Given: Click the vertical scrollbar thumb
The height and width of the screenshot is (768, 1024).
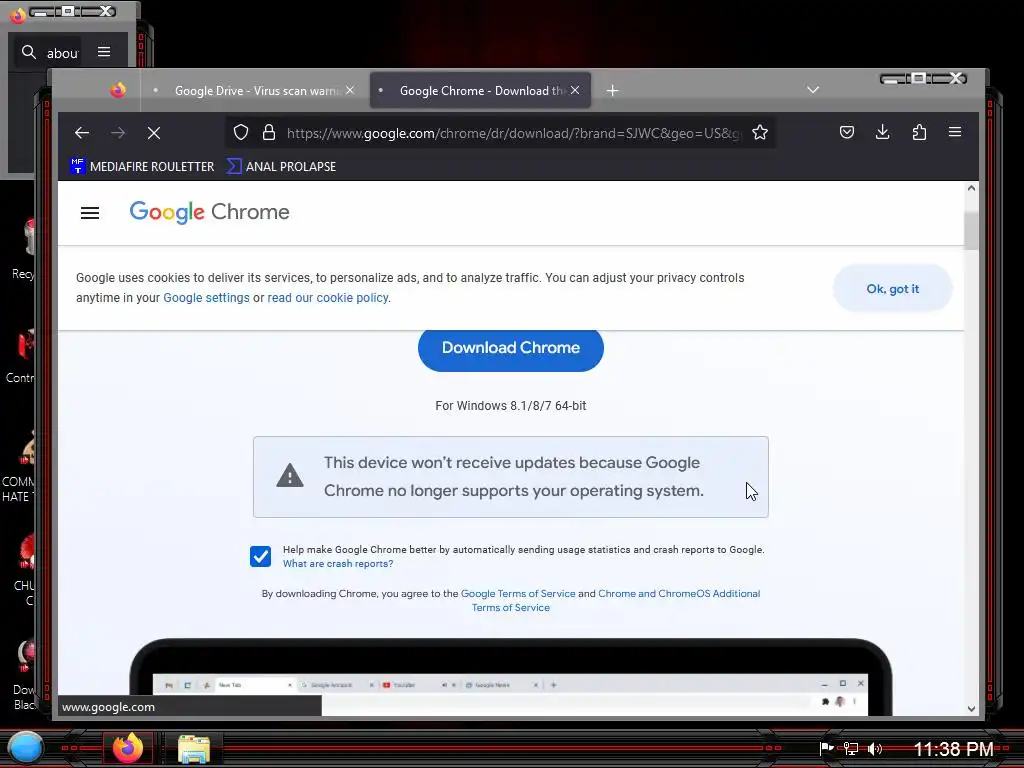Looking at the screenshot, I should pyautogui.click(x=971, y=230).
